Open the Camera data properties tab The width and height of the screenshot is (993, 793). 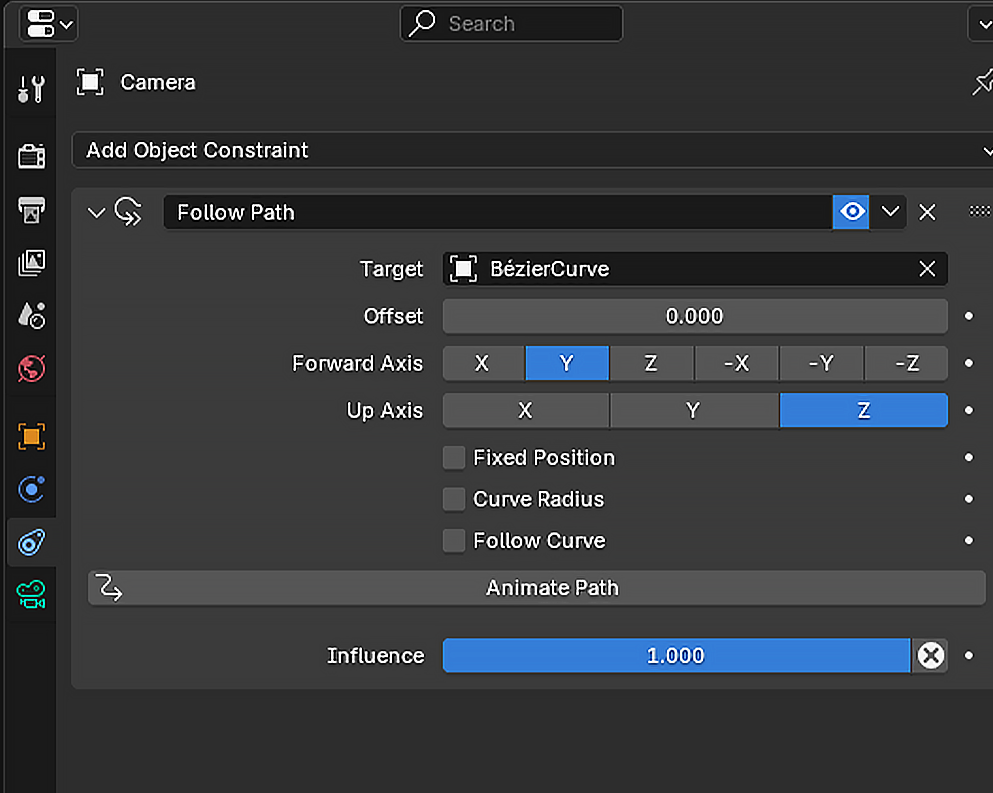31,595
